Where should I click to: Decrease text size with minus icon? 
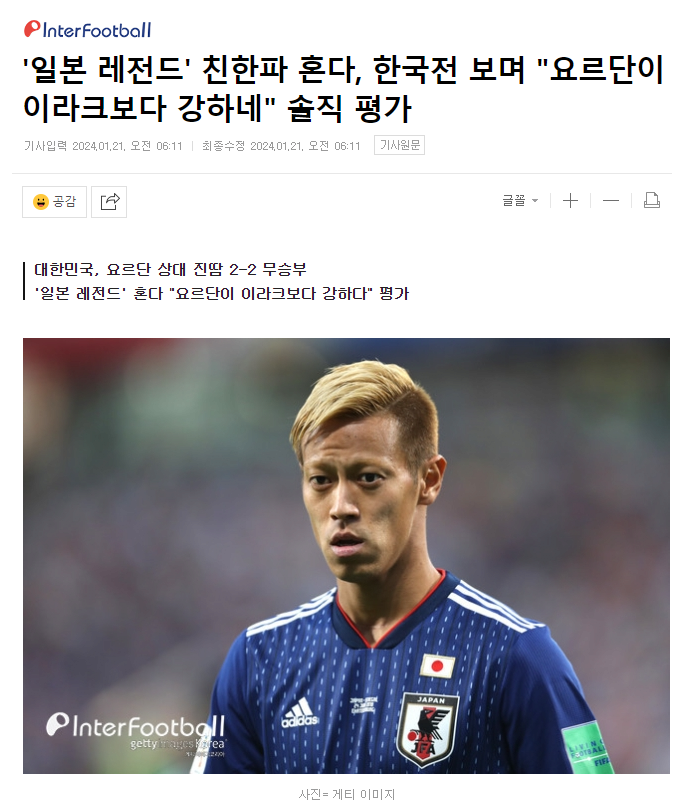[x=611, y=200]
